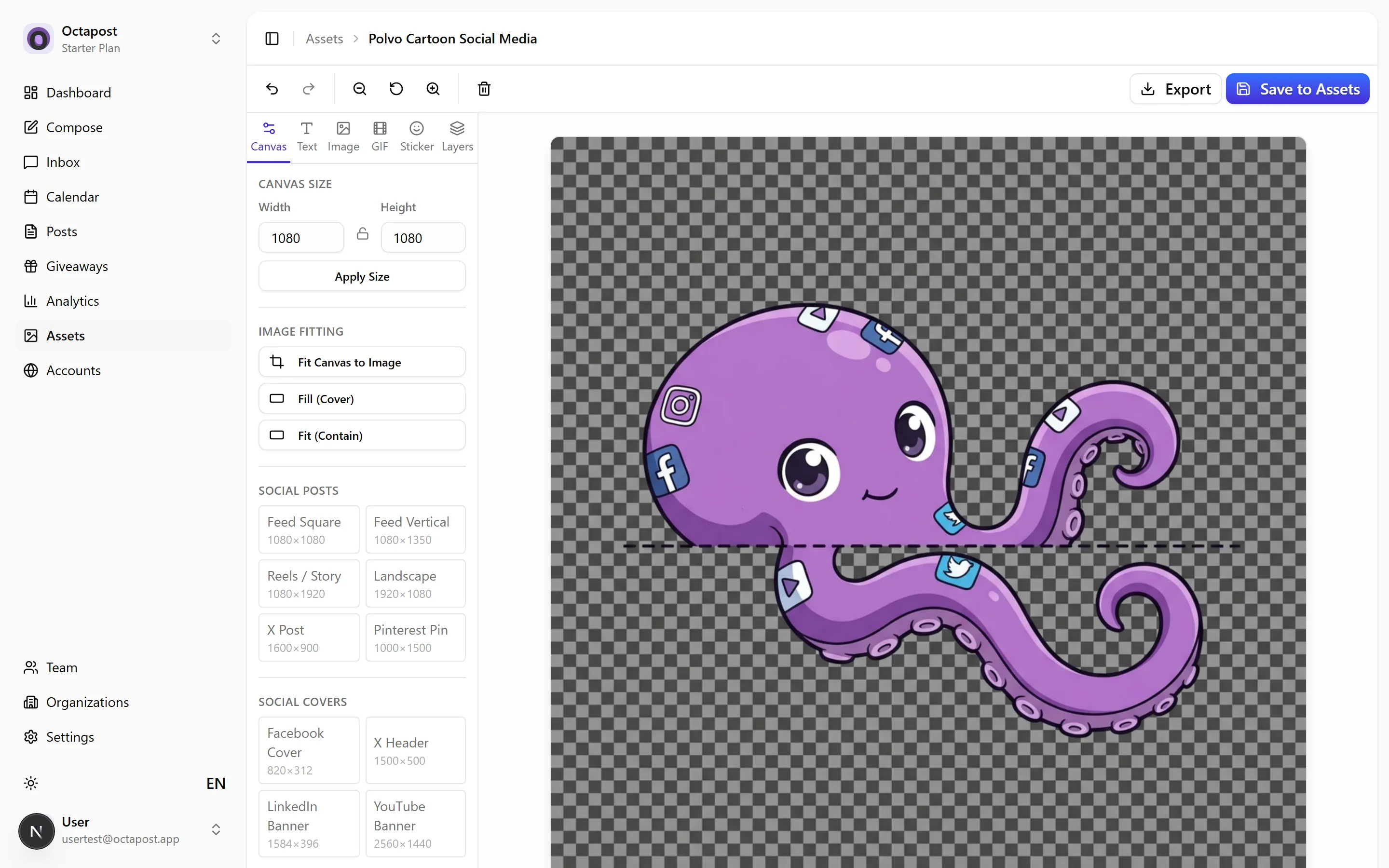This screenshot has height=868, width=1389.
Task: Switch to the GIF tab
Action: click(380, 137)
